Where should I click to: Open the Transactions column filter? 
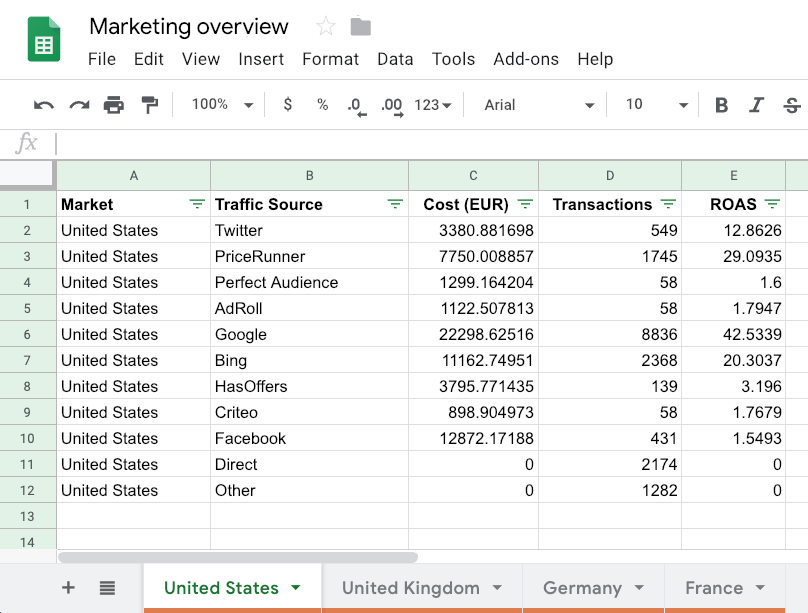pos(668,205)
